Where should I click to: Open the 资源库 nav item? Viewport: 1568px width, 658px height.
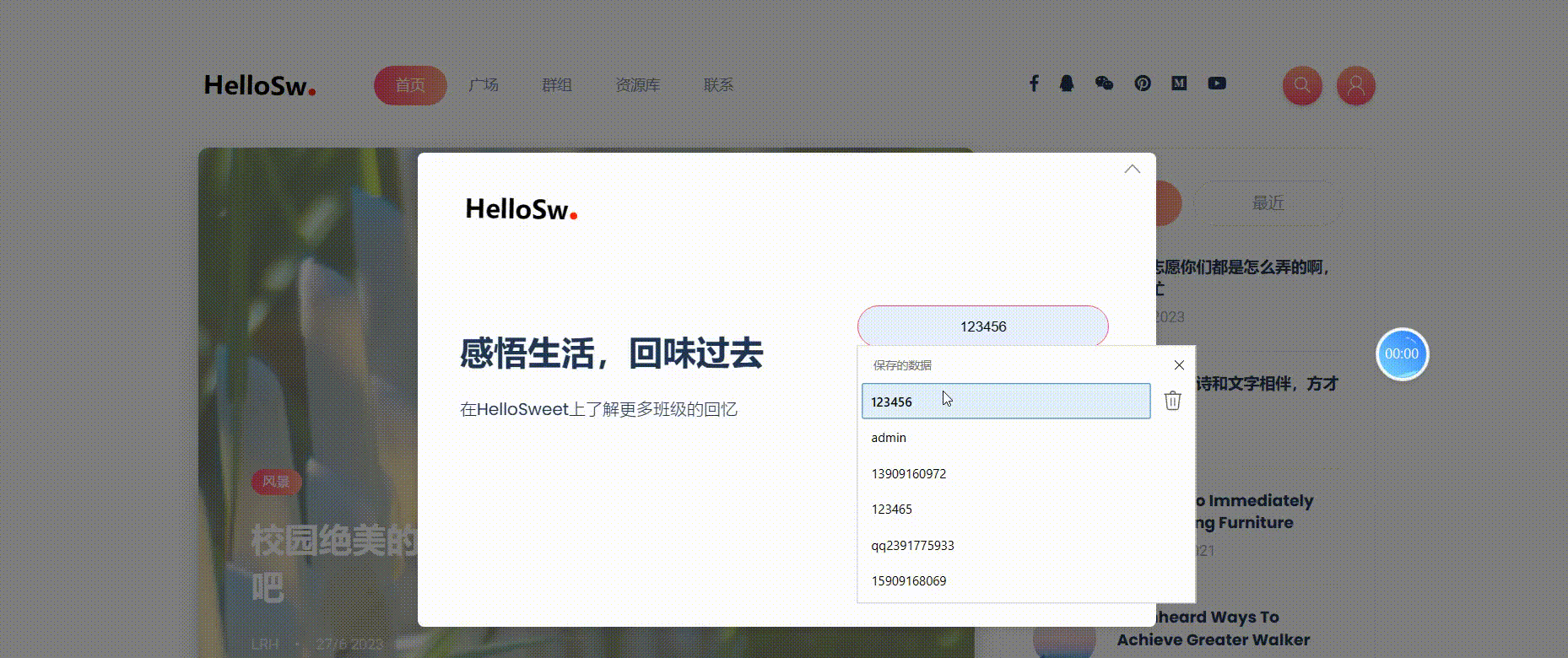638,85
